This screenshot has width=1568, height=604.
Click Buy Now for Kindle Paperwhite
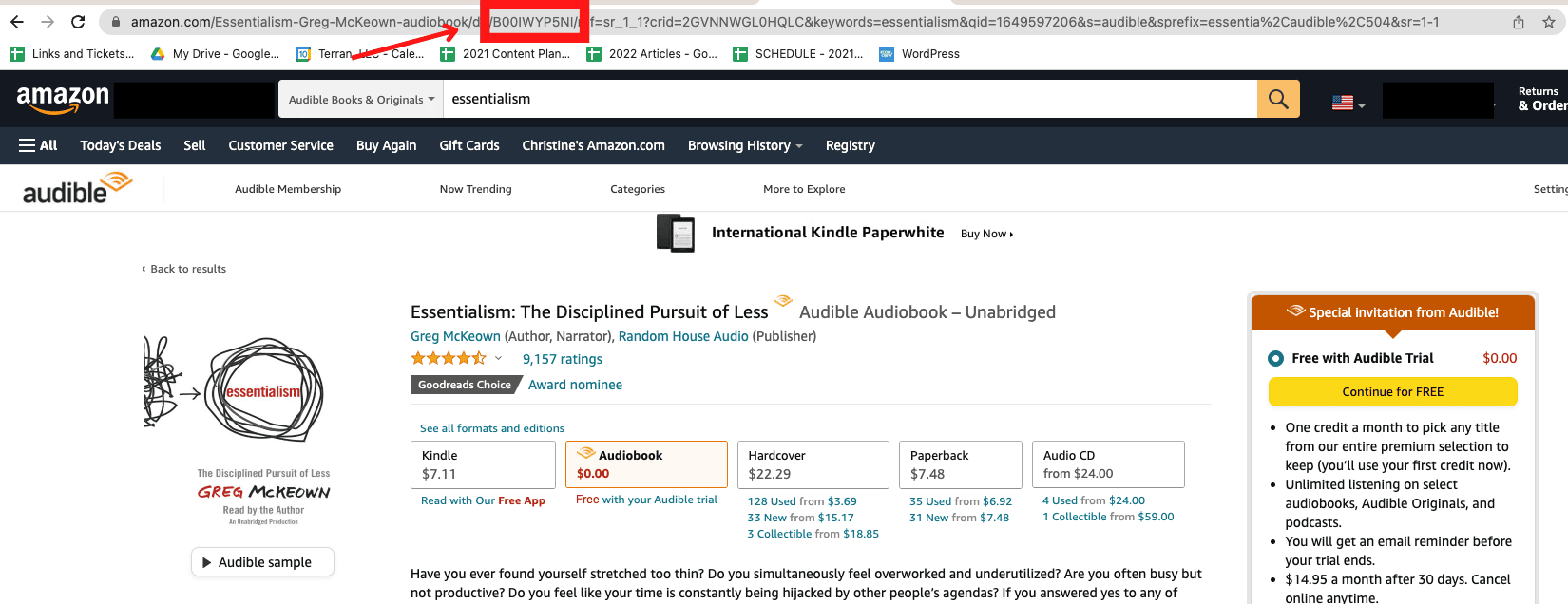(986, 234)
